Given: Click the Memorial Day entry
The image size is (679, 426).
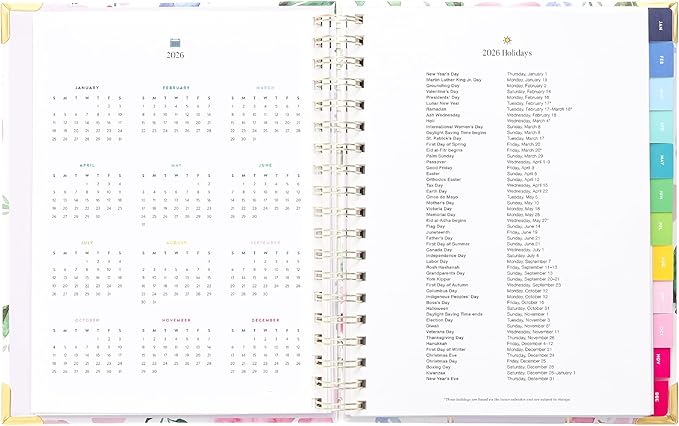Looking at the screenshot, I should click(x=440, y=215).
